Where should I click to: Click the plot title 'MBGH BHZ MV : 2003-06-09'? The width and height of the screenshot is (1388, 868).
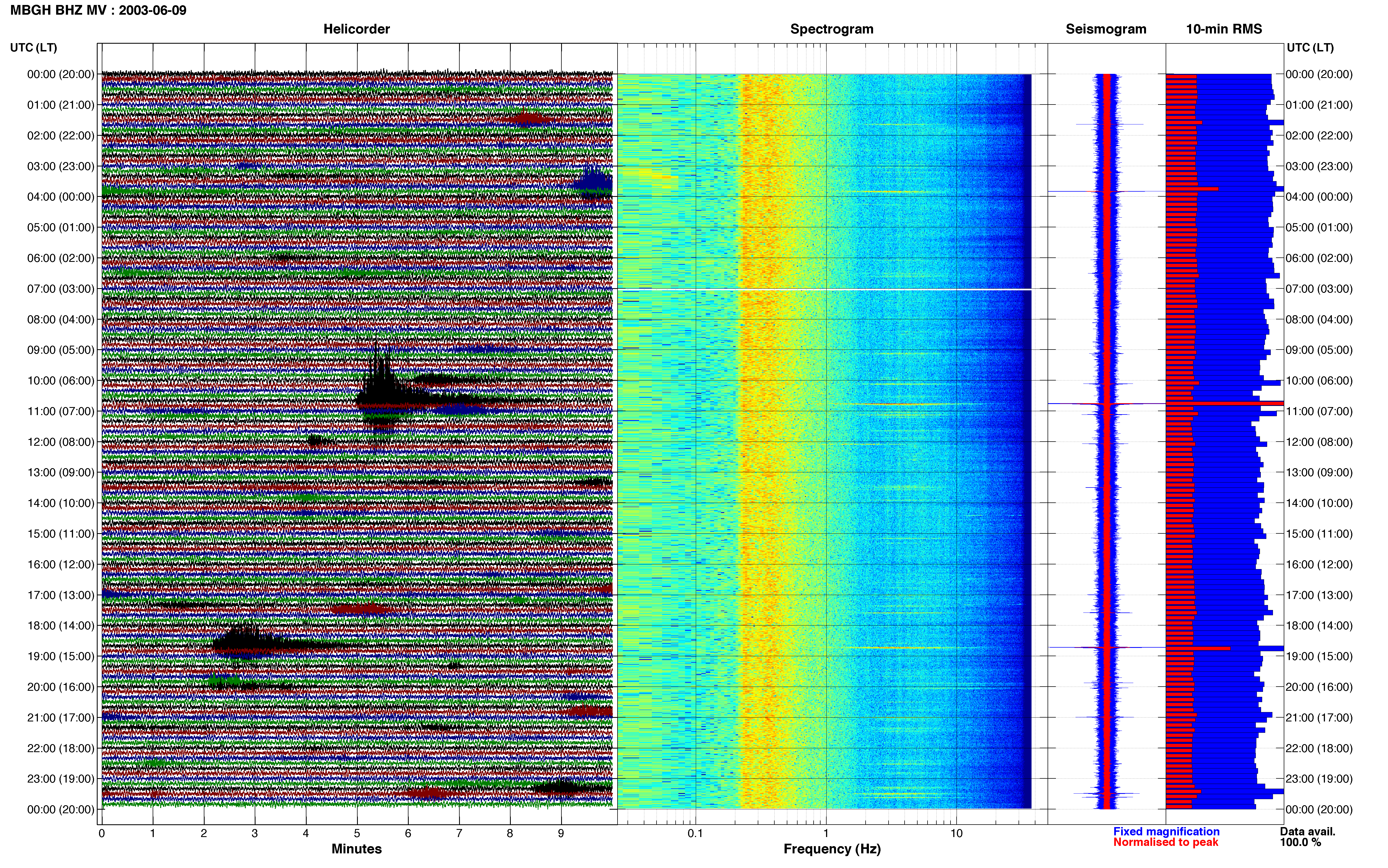[98, 10]
